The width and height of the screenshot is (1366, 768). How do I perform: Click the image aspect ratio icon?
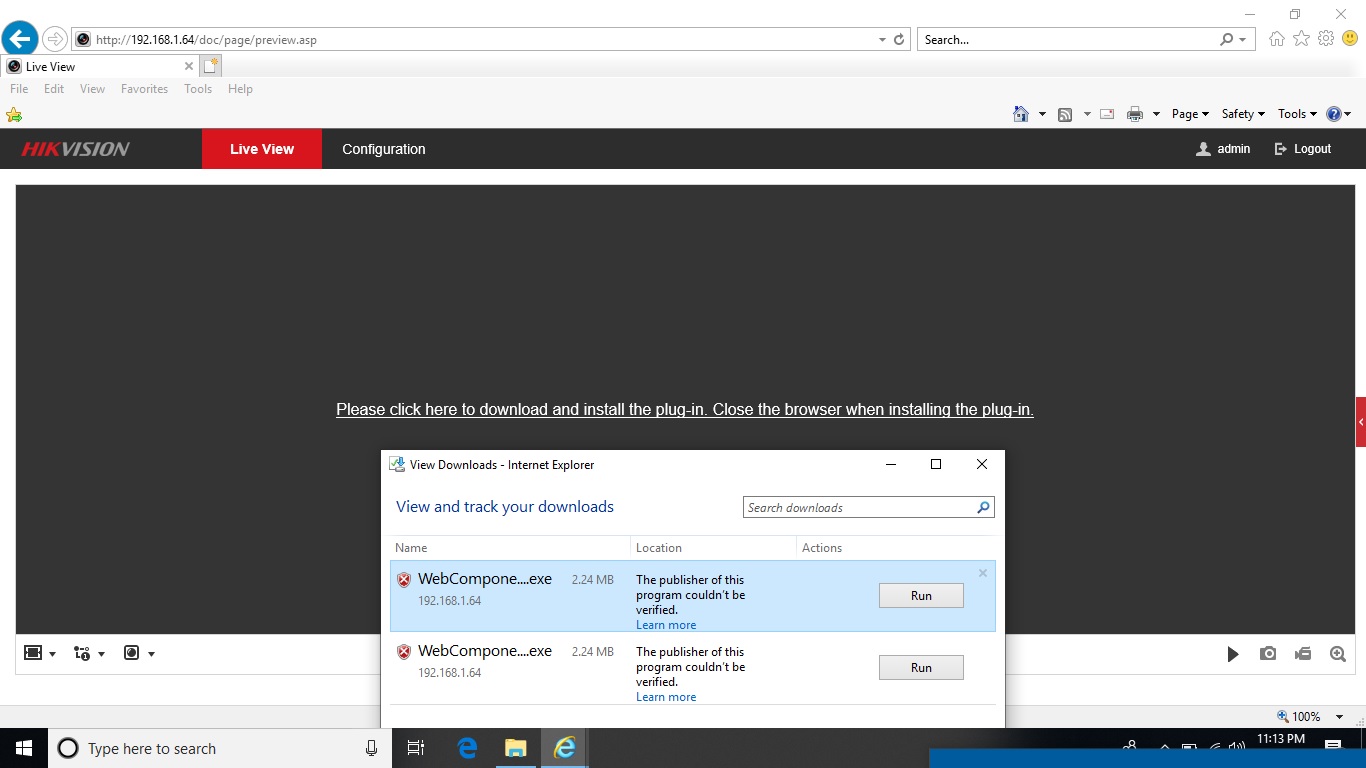coord(133,652)
